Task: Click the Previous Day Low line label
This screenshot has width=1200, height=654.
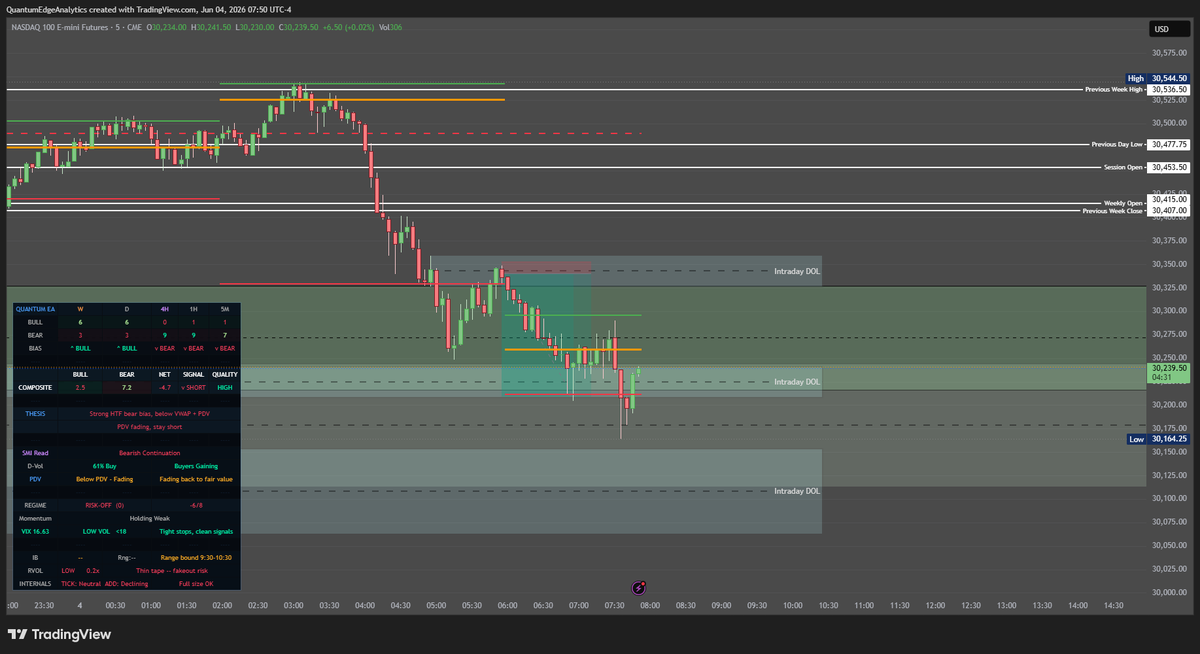Action: (x=1116, y=144)
